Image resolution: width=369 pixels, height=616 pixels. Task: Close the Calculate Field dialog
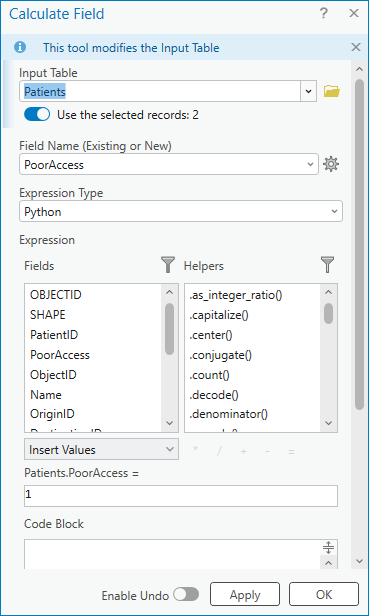click(x=354, y=14)
